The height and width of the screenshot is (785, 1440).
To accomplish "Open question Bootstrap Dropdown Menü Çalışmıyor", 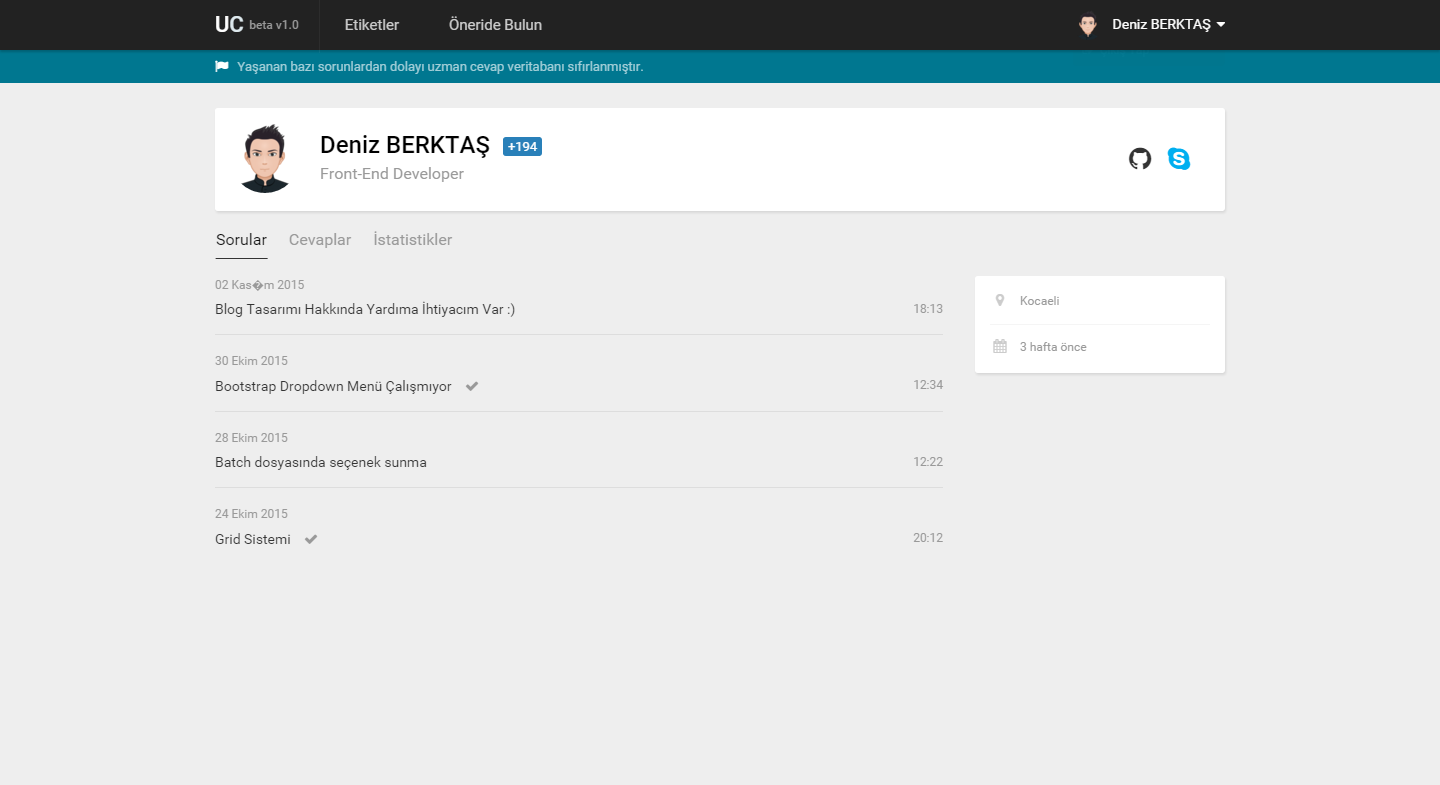I will (333, 386).
